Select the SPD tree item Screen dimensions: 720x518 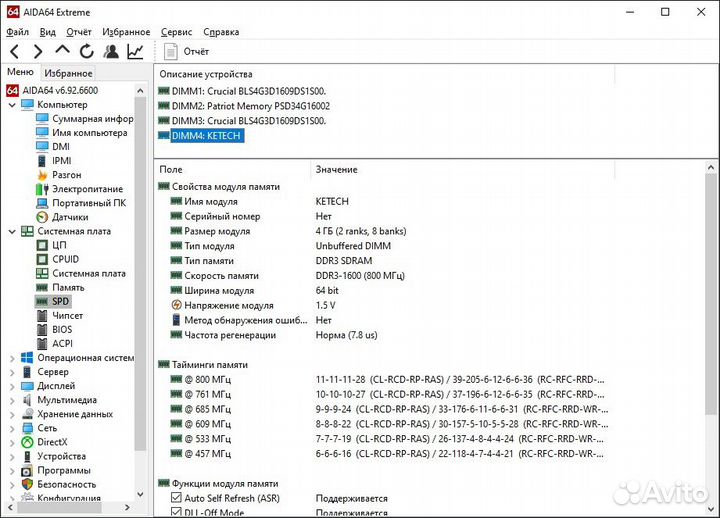pyautogui.click(x=53, y=302)
